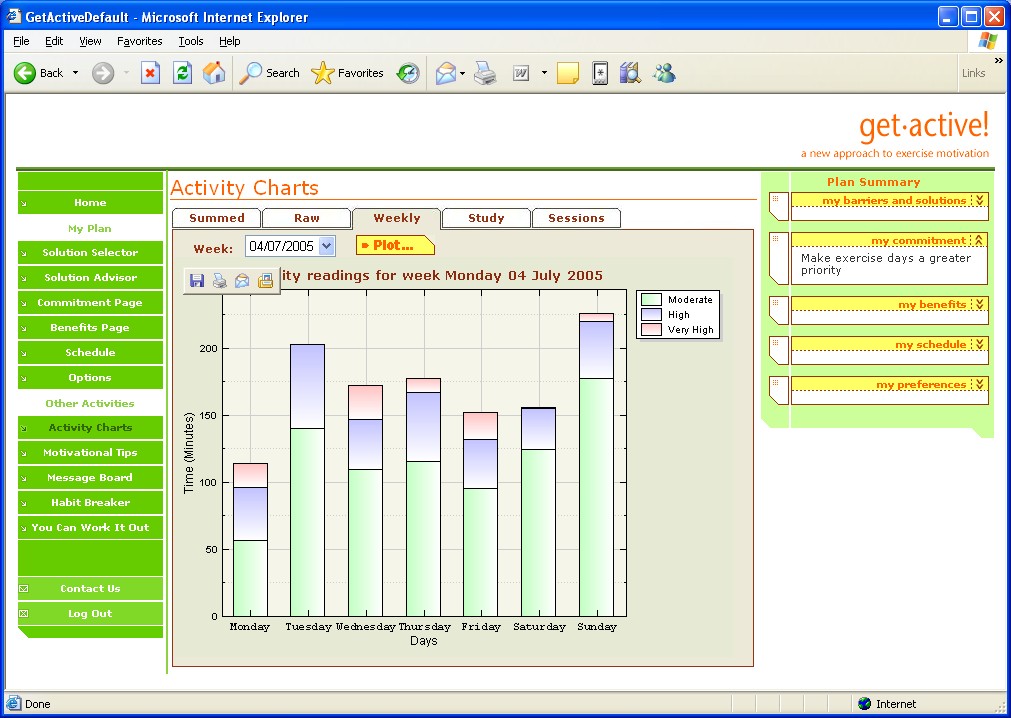
Task: Switch to the Summed tab
Action: [x=216, y=218]
